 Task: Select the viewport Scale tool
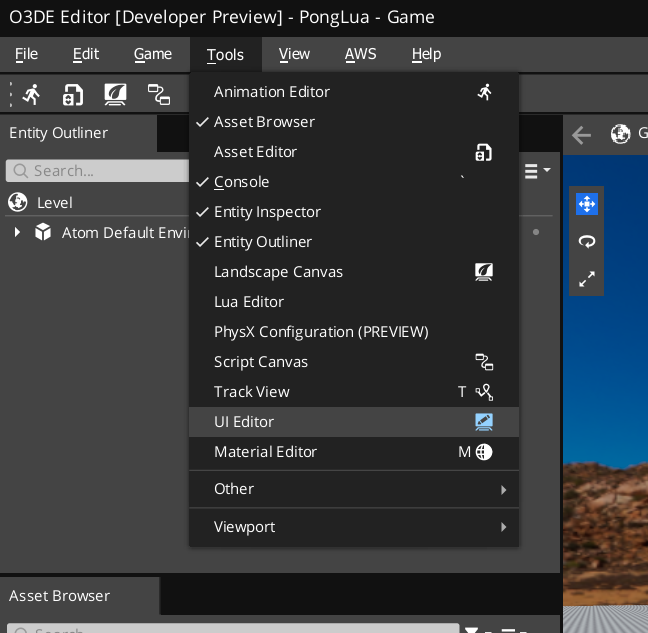[x=587, y=279]
